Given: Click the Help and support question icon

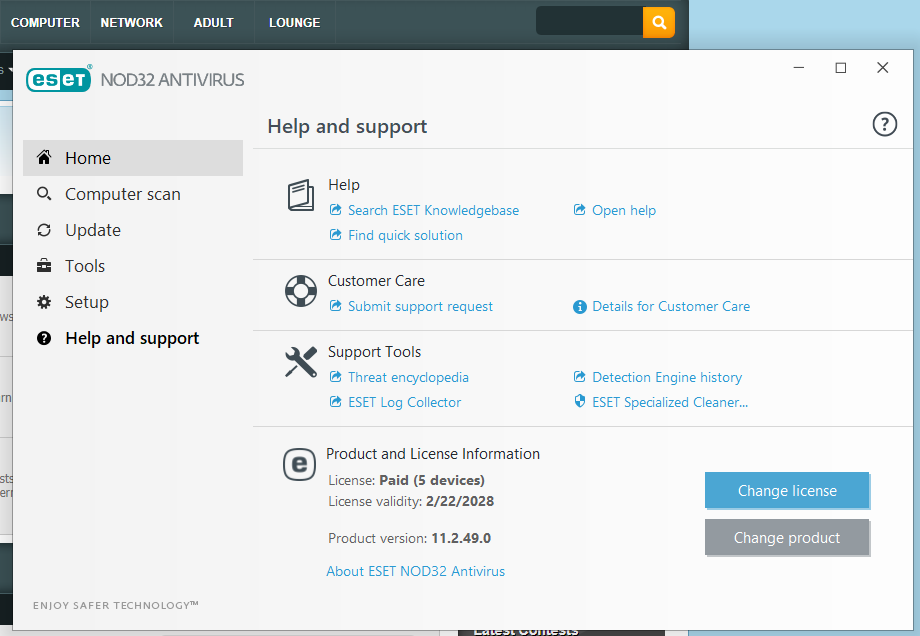Looking at the screenshot, I should [44, 338].
